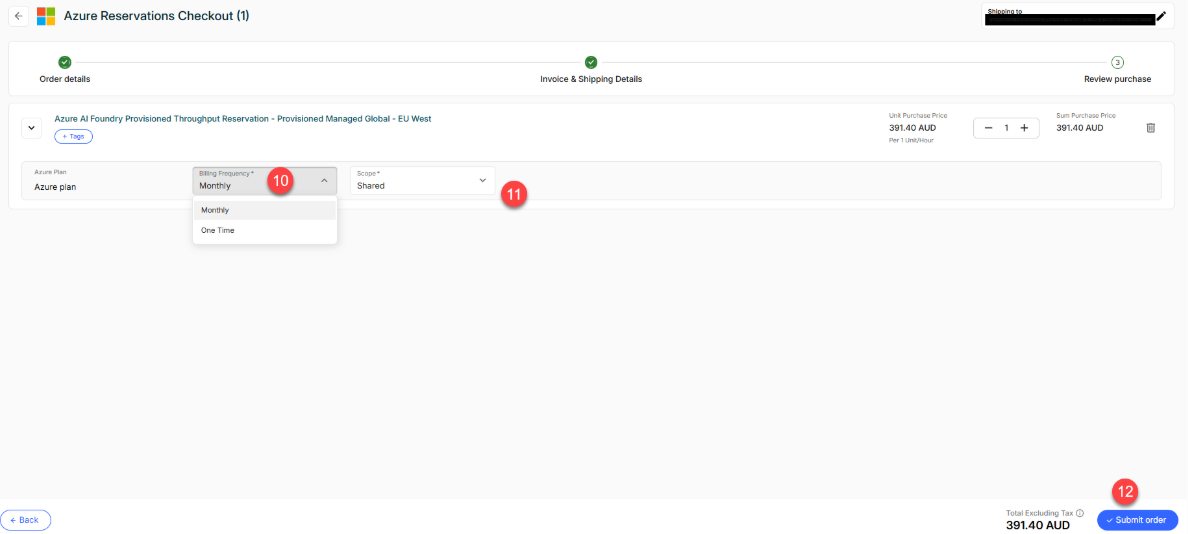The height and width of the screenshot is (534, 1188).
Task: Edit the shipping address with the pencil icon
Action: [x=1161, y=16]
